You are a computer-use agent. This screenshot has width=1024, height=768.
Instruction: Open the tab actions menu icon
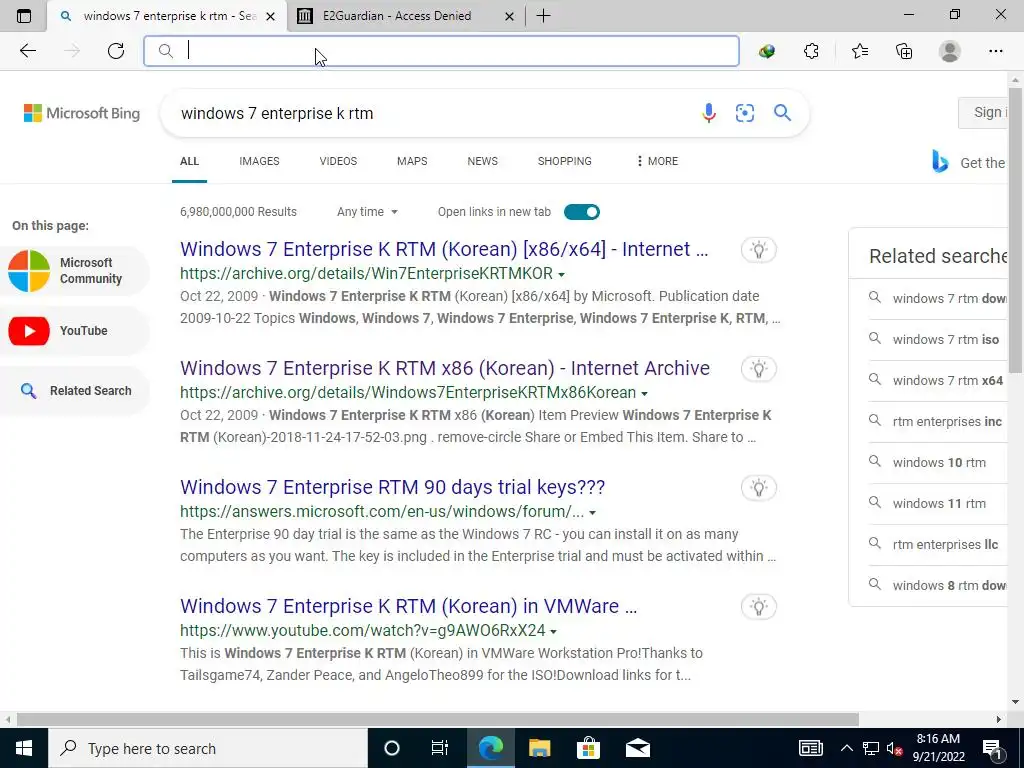(x=24, y=16)
